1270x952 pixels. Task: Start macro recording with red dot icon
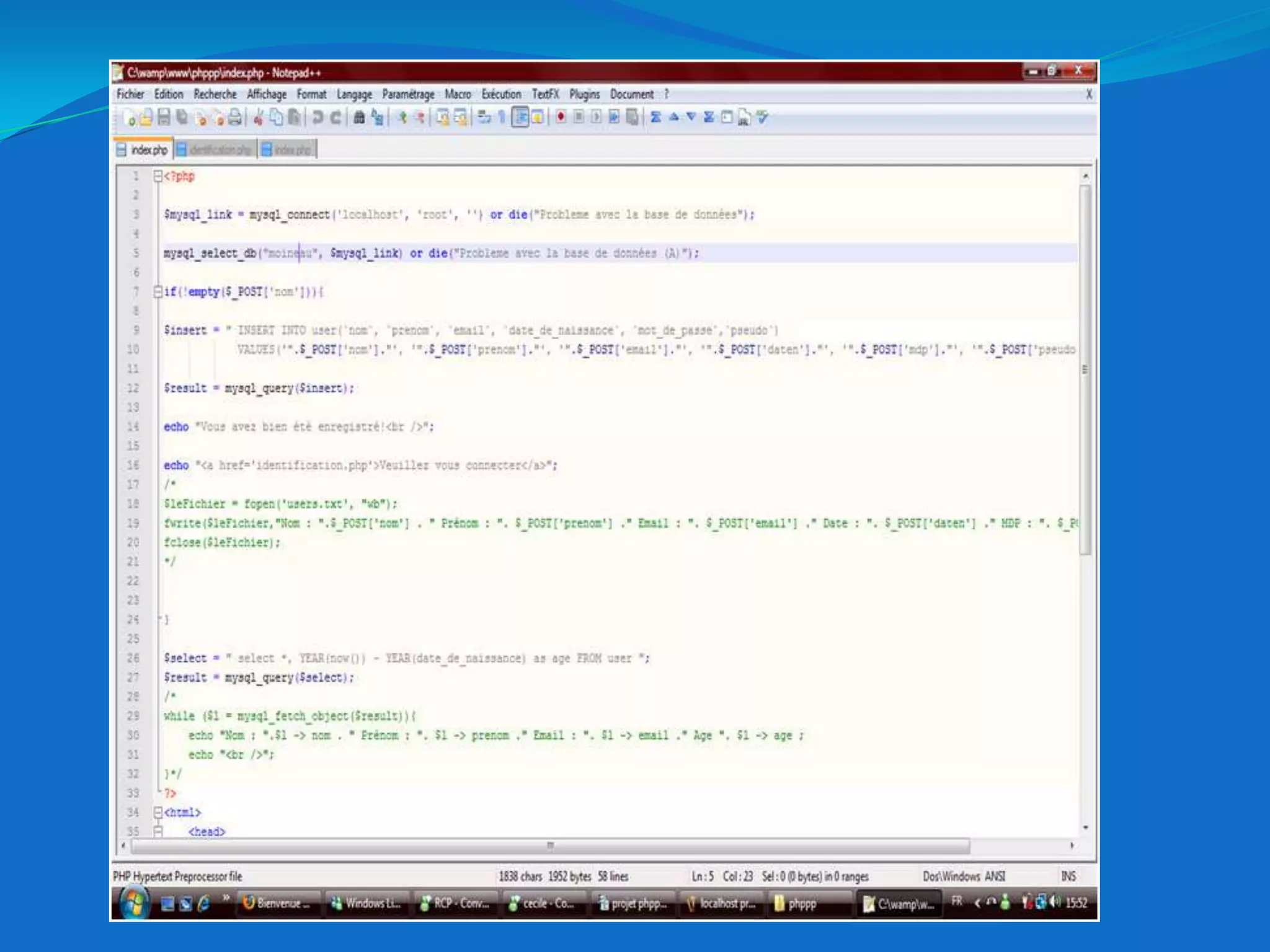point(561,117)
